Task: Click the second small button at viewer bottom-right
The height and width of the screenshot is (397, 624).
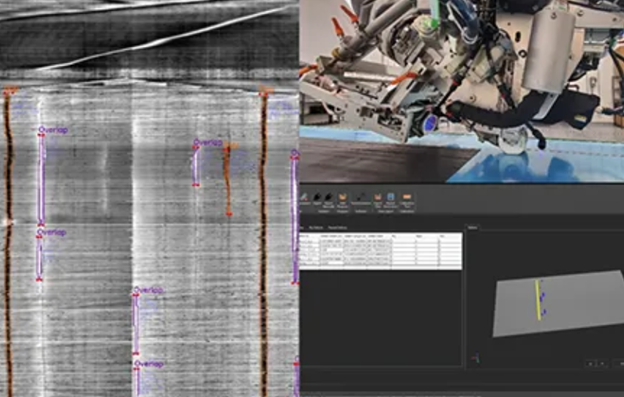Action: 602,364
